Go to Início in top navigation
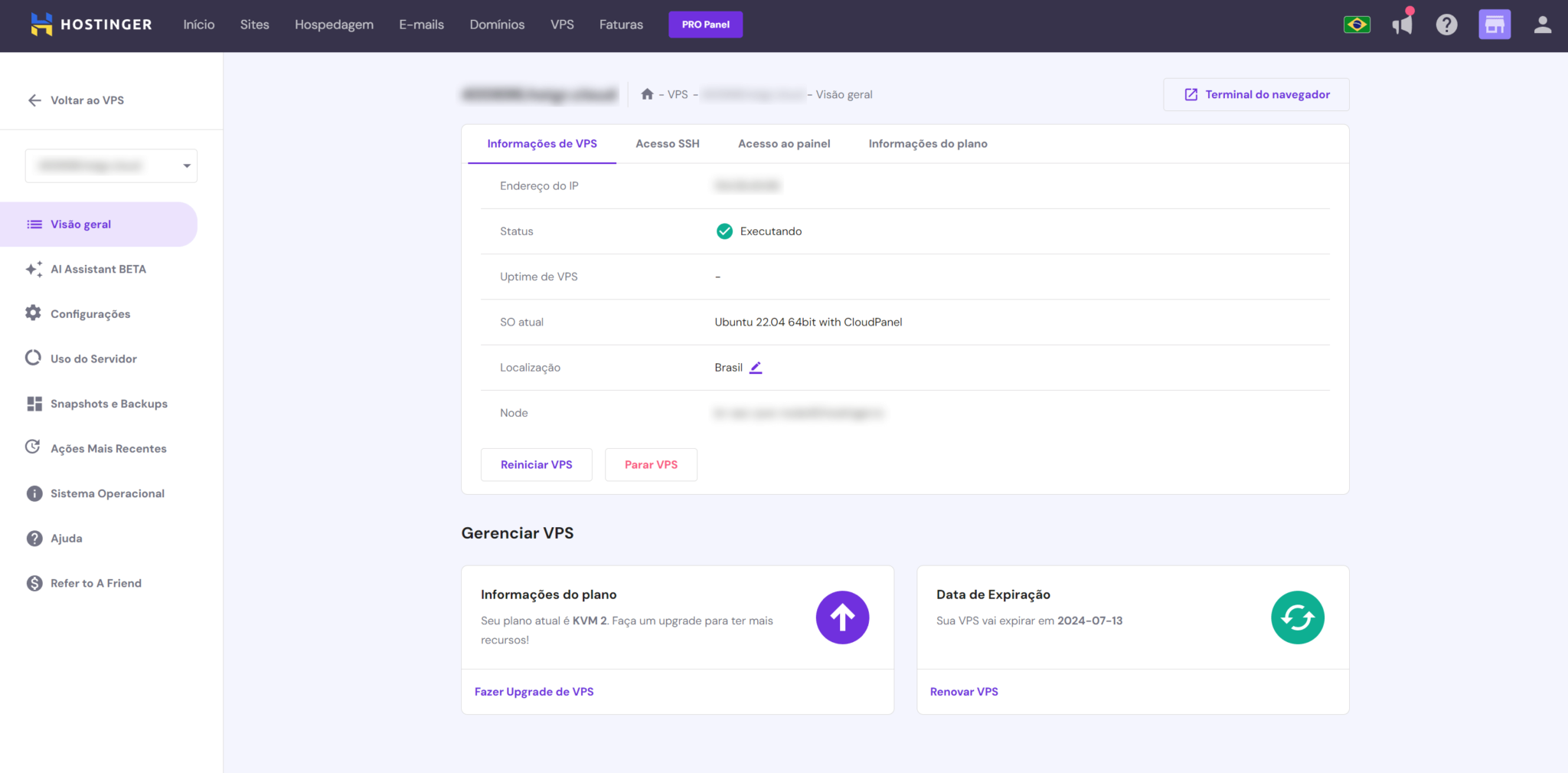The width and height of the screenshot is (1568, 773). [199, 25]
